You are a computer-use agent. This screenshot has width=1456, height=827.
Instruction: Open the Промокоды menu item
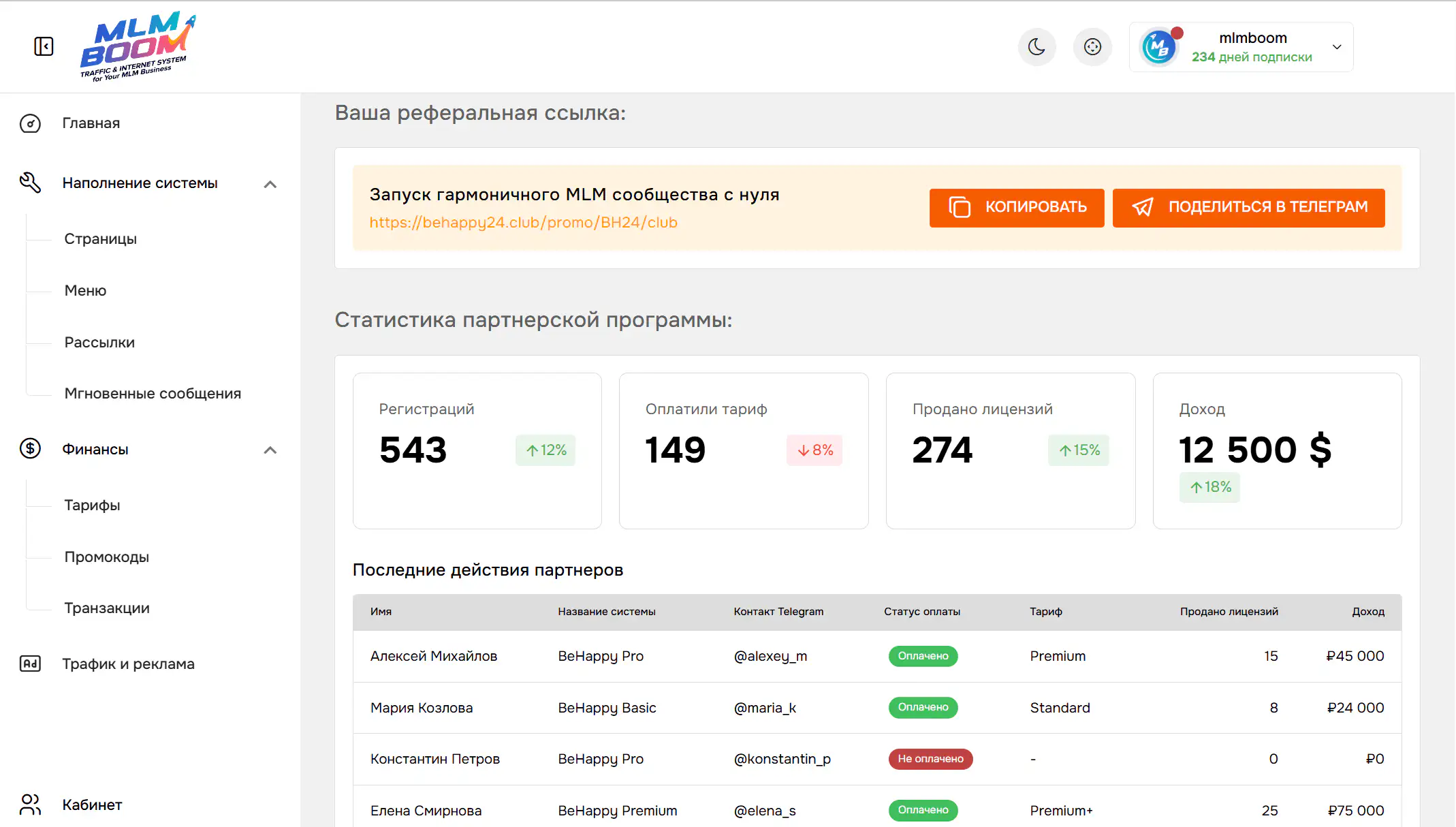(106, 557)
